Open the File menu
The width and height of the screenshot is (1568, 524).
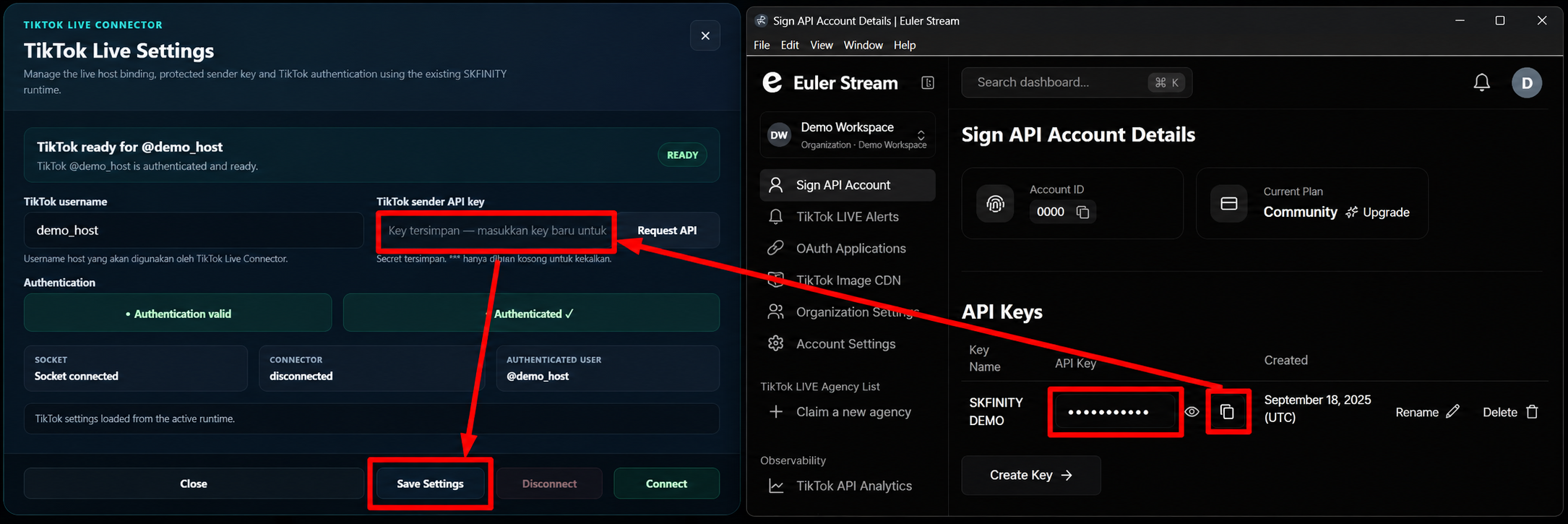point(762,45)
